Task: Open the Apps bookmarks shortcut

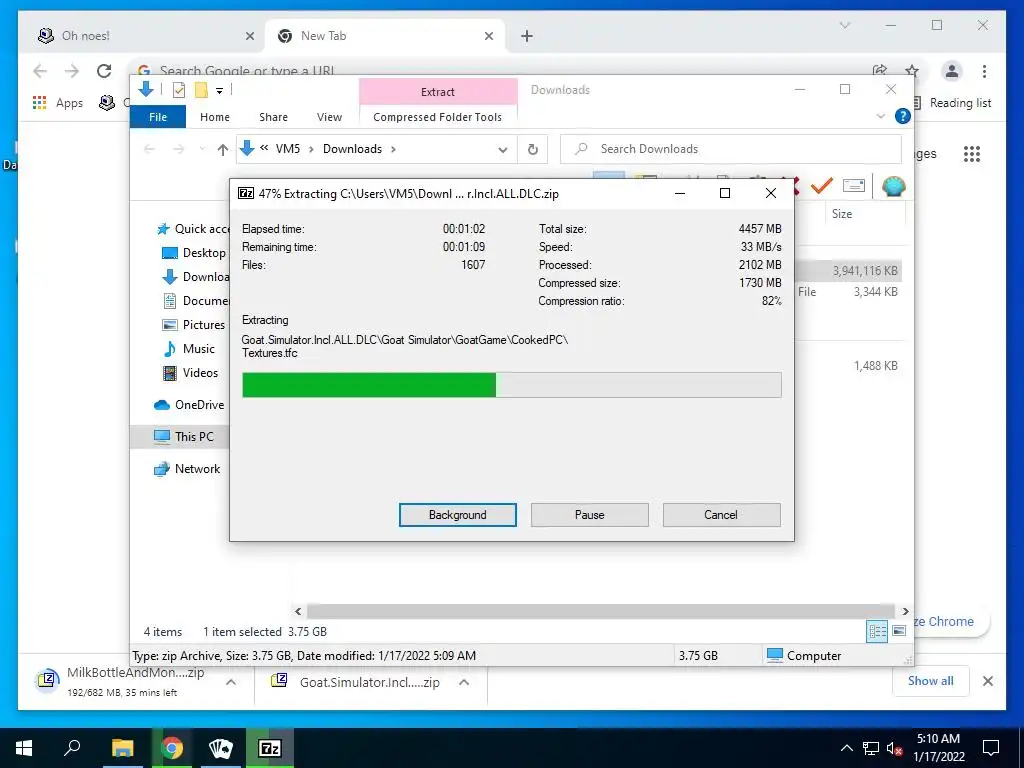Action: pos(58,103)
